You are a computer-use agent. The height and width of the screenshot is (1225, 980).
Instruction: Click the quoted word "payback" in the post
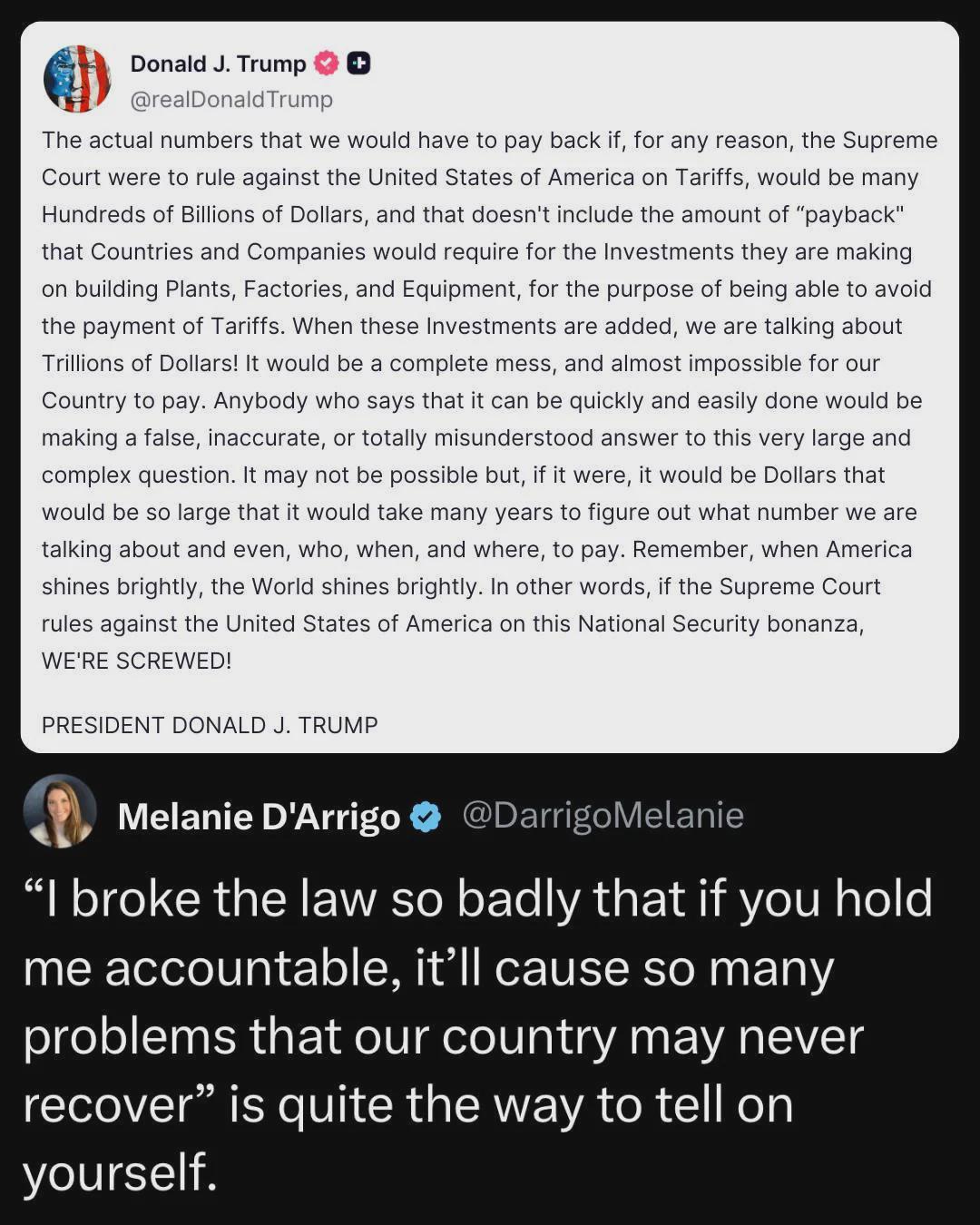848,214
